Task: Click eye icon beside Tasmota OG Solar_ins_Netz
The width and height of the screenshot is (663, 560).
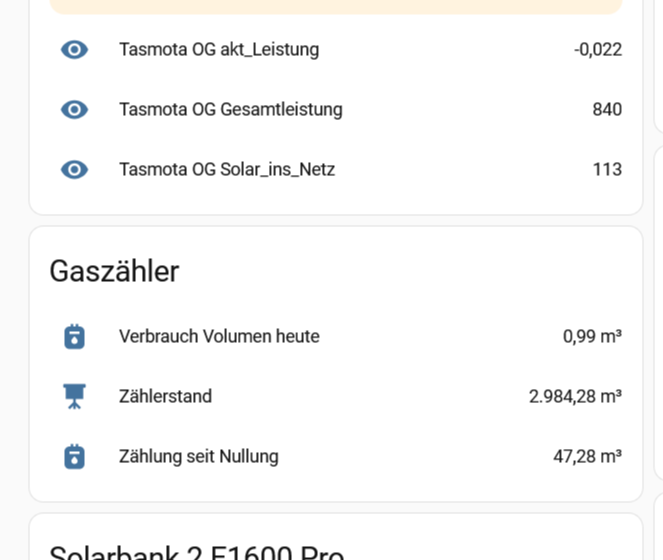Action: (x=75, y=169)
